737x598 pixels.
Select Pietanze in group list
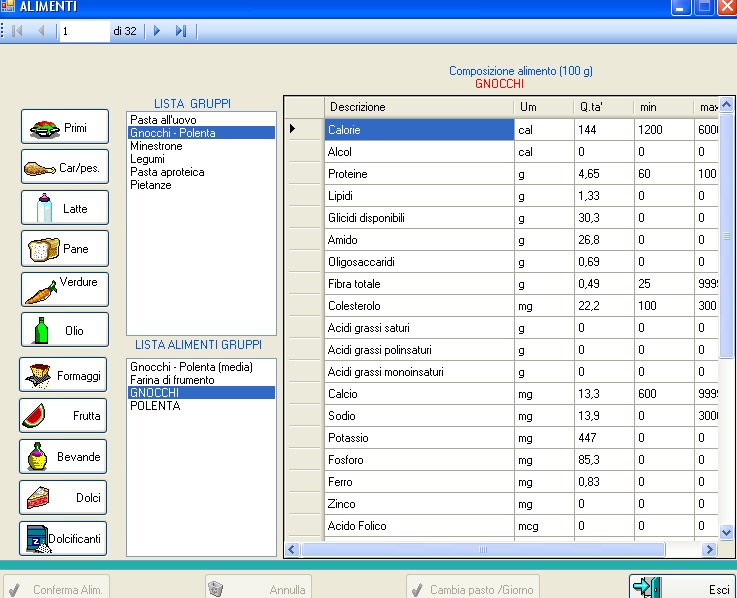coord(201,185)
